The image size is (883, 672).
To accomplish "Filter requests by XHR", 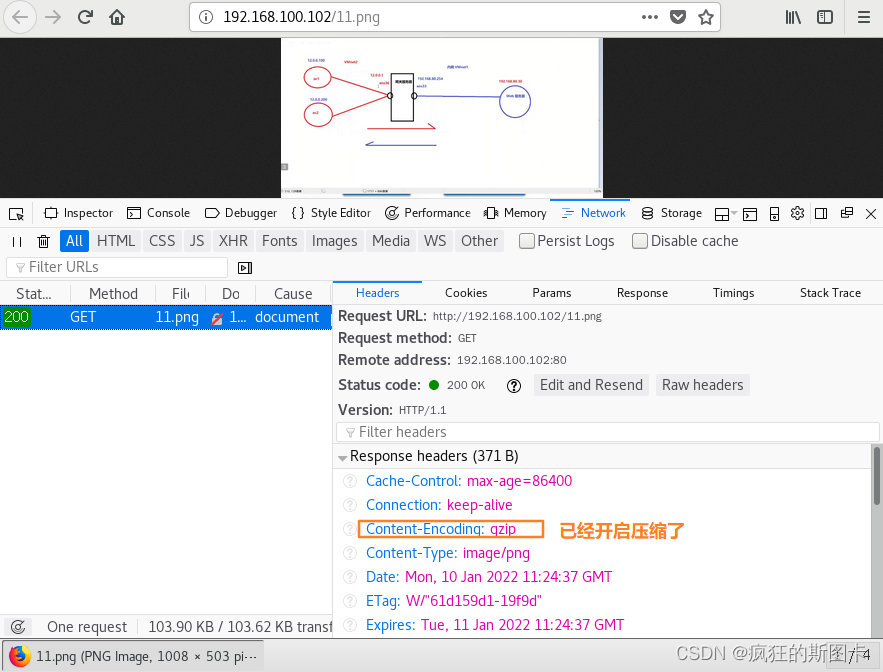I will (233, 241).
